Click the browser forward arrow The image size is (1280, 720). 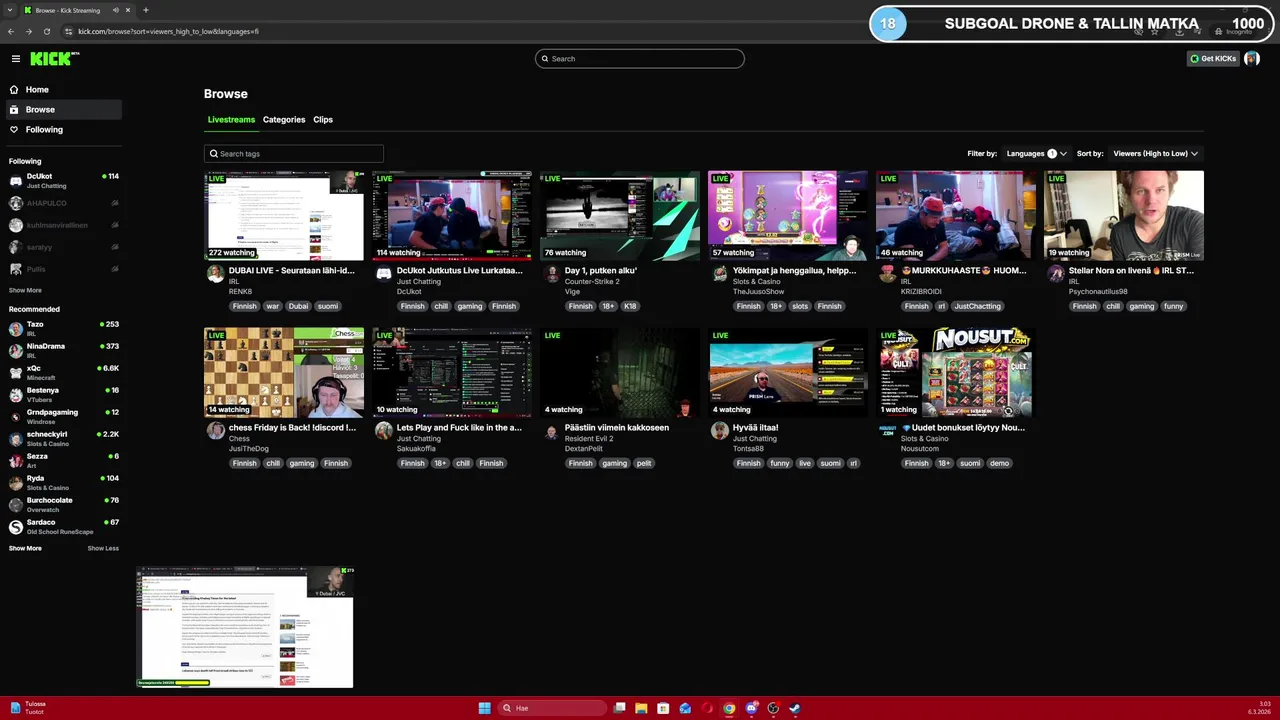pos(29,31)
